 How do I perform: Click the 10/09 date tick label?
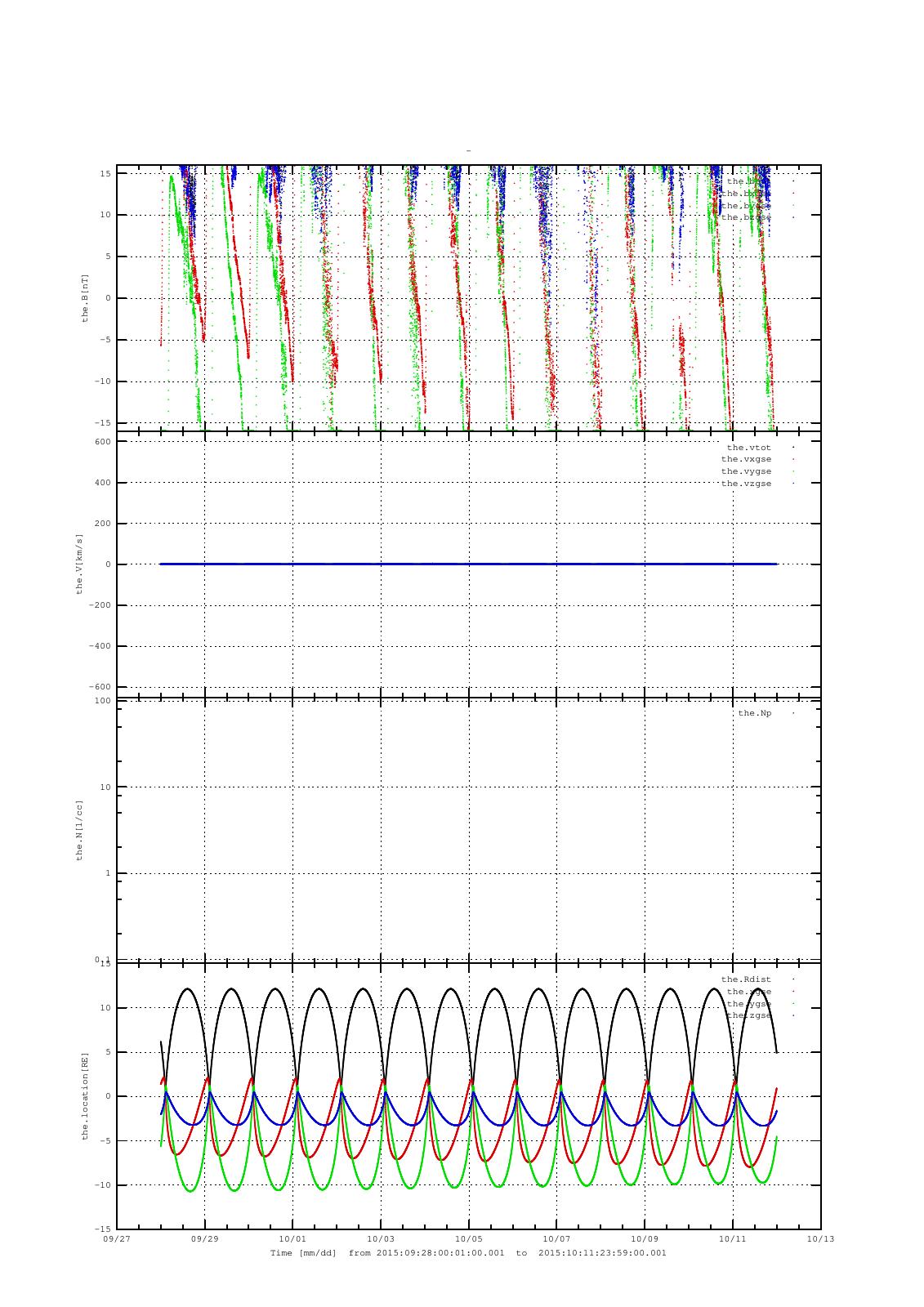click(x=645, y=1239)
